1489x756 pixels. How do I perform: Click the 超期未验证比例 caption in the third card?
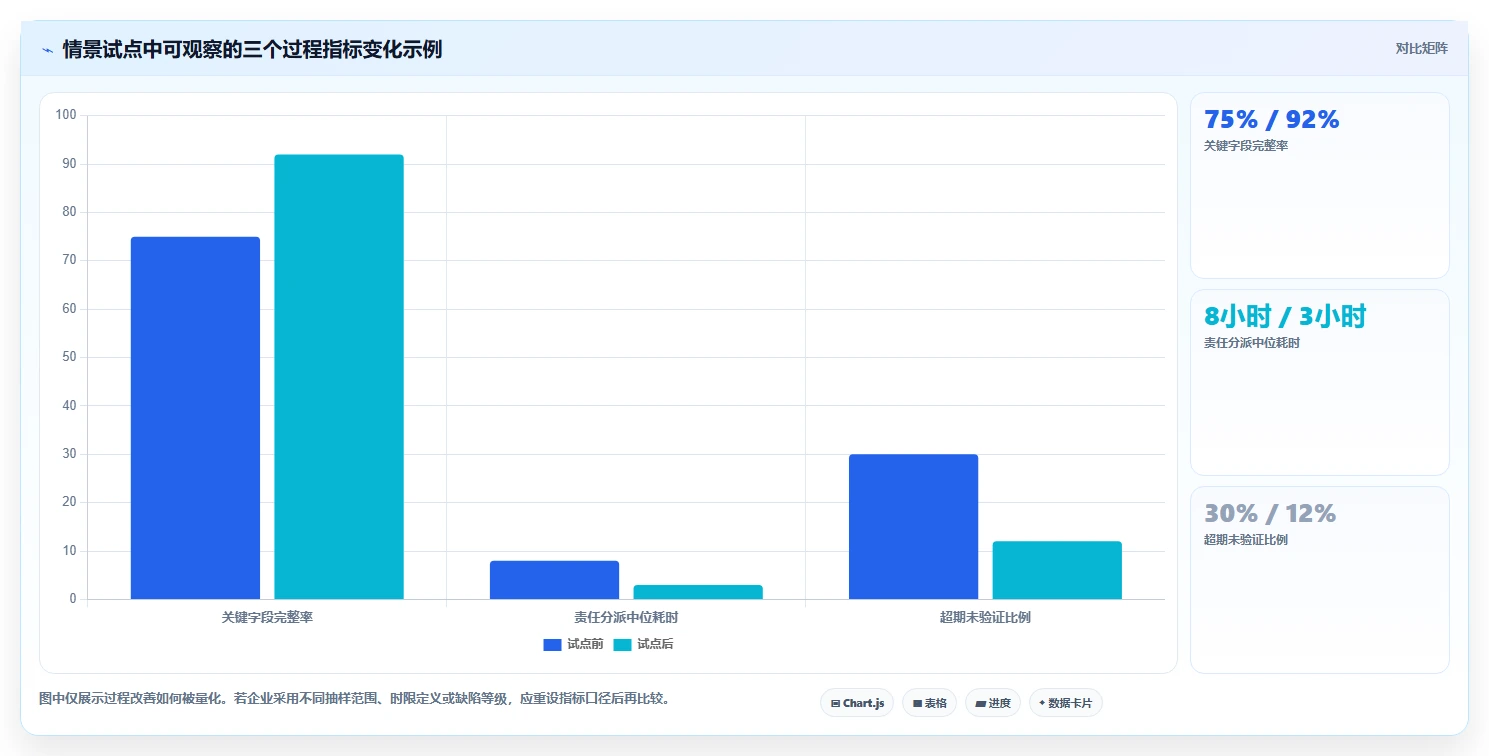click(x=1246, y=540)
